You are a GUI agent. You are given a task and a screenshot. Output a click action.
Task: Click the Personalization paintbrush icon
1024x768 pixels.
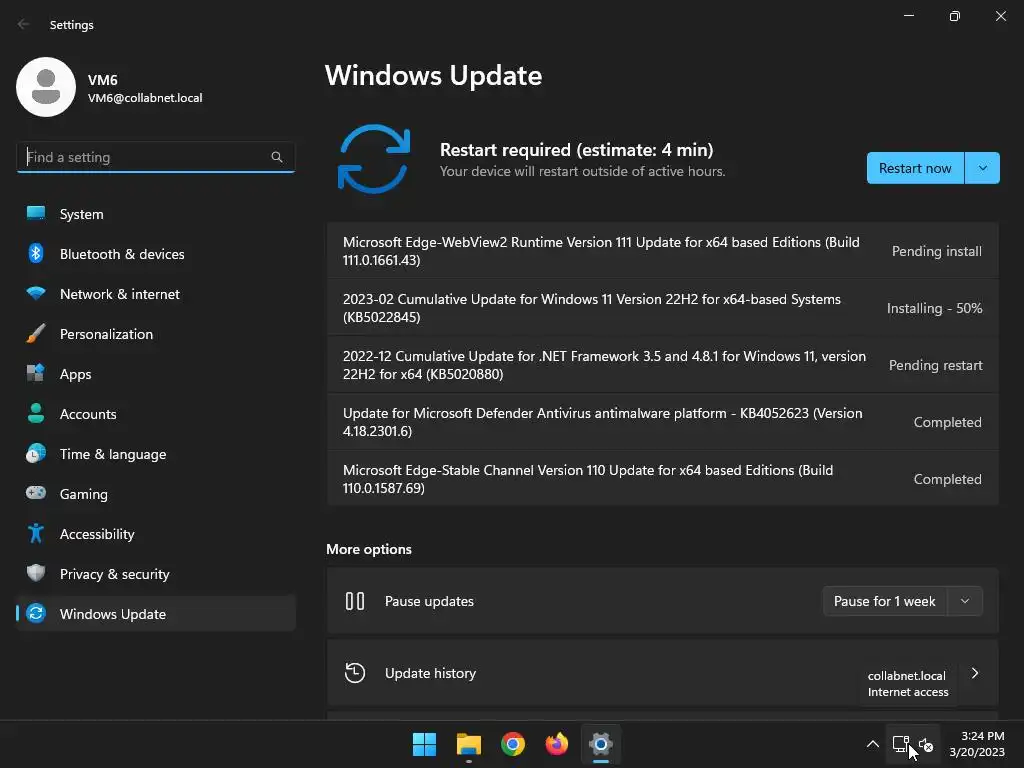pyautogui.click(x=36, y=333)
